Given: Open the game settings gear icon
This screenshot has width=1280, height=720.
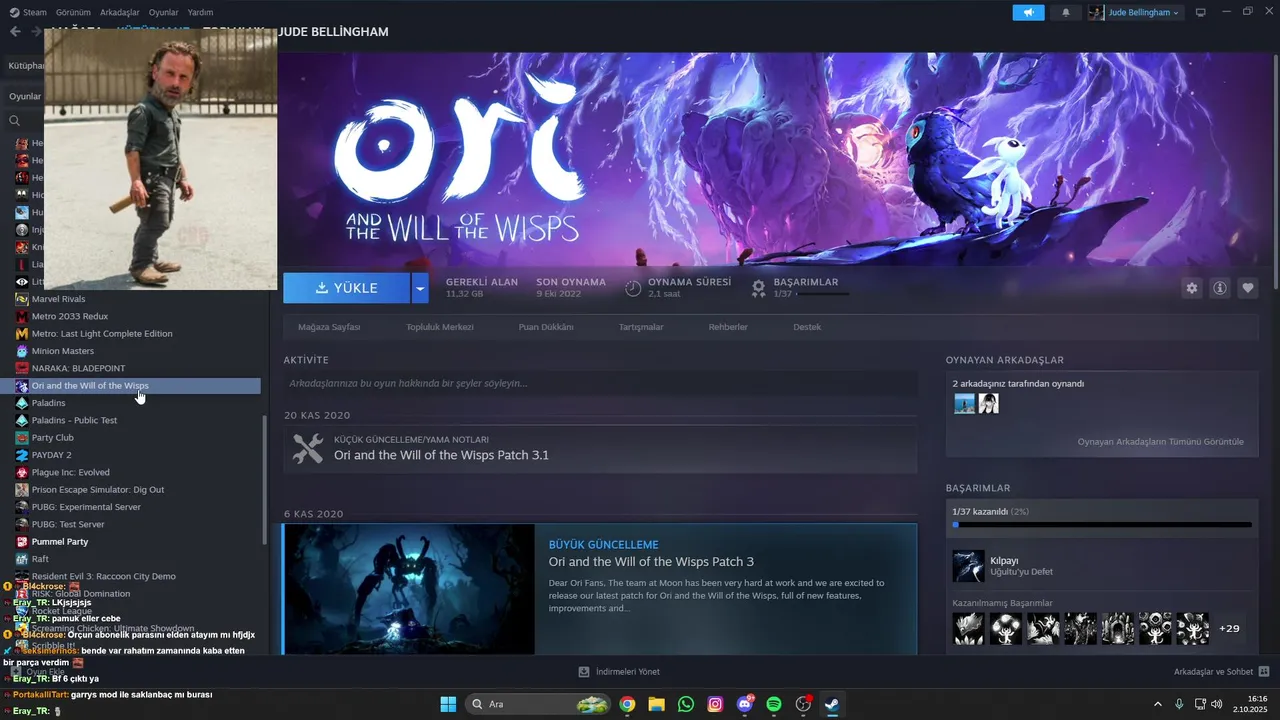Looking at the screenshot, I should 1191,288.
